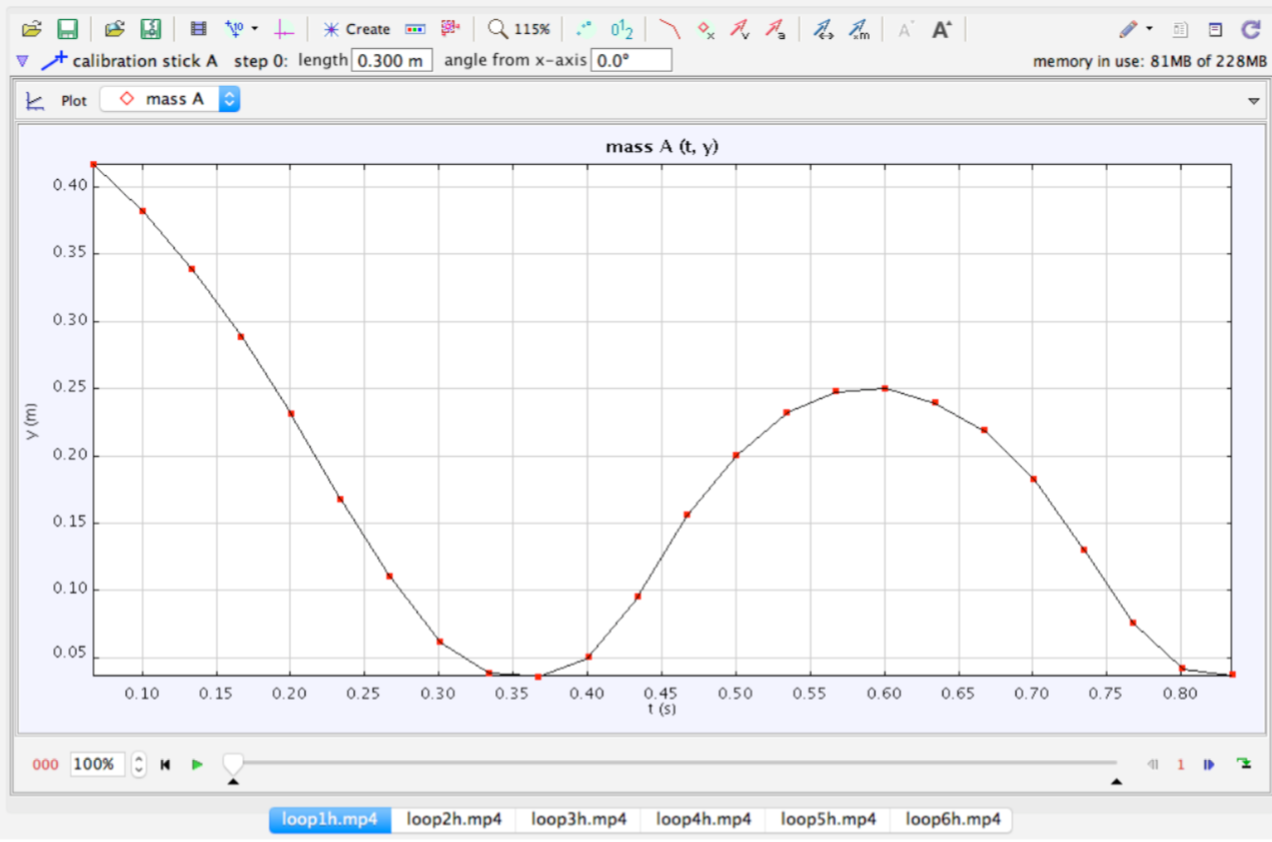Click the t (s) axis label
Image resolution: width=1272 pixels, height=842 pixels.
click(662, 709)
